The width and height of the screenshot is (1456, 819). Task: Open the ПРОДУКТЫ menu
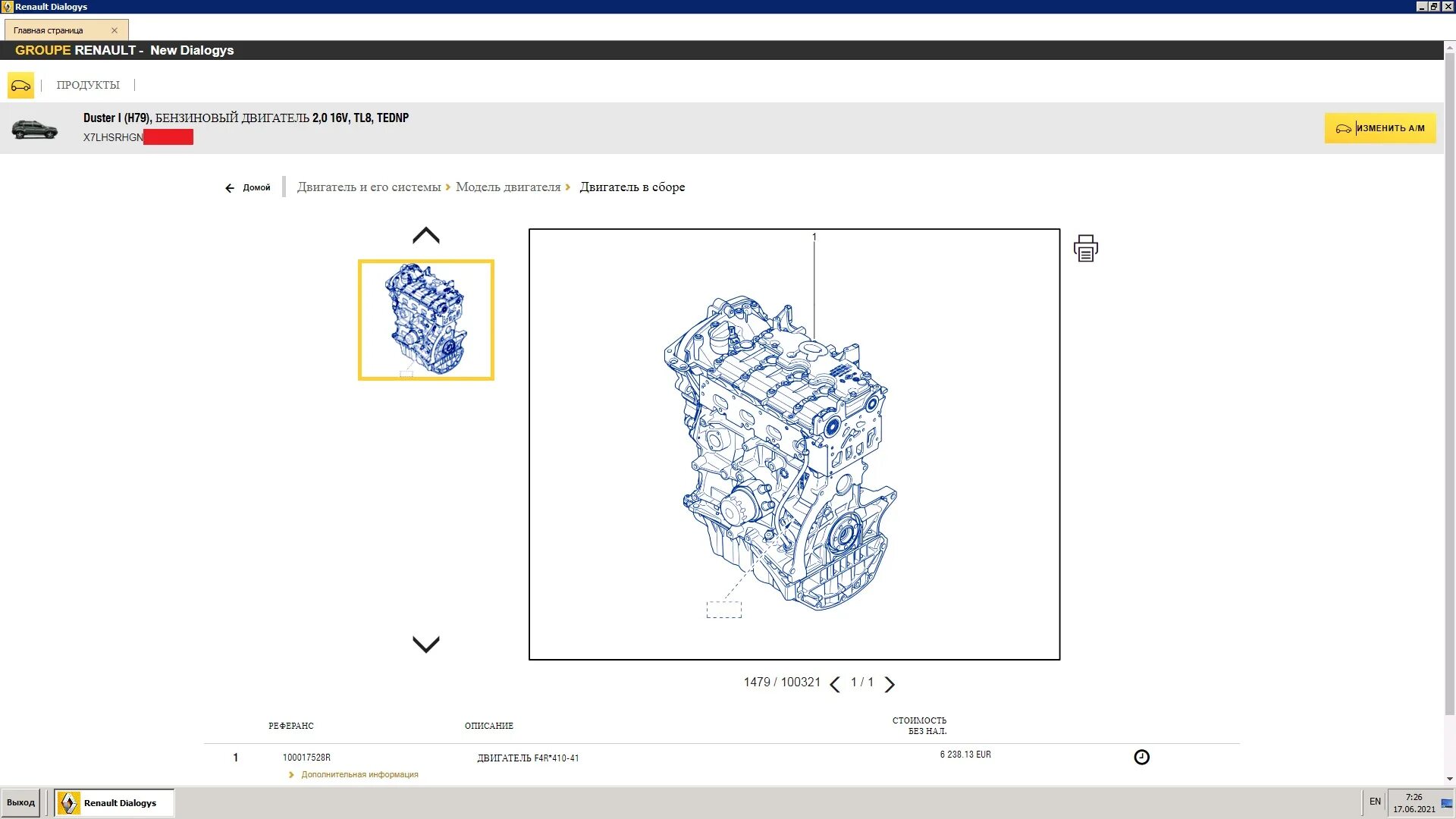[x=88, y=85]
